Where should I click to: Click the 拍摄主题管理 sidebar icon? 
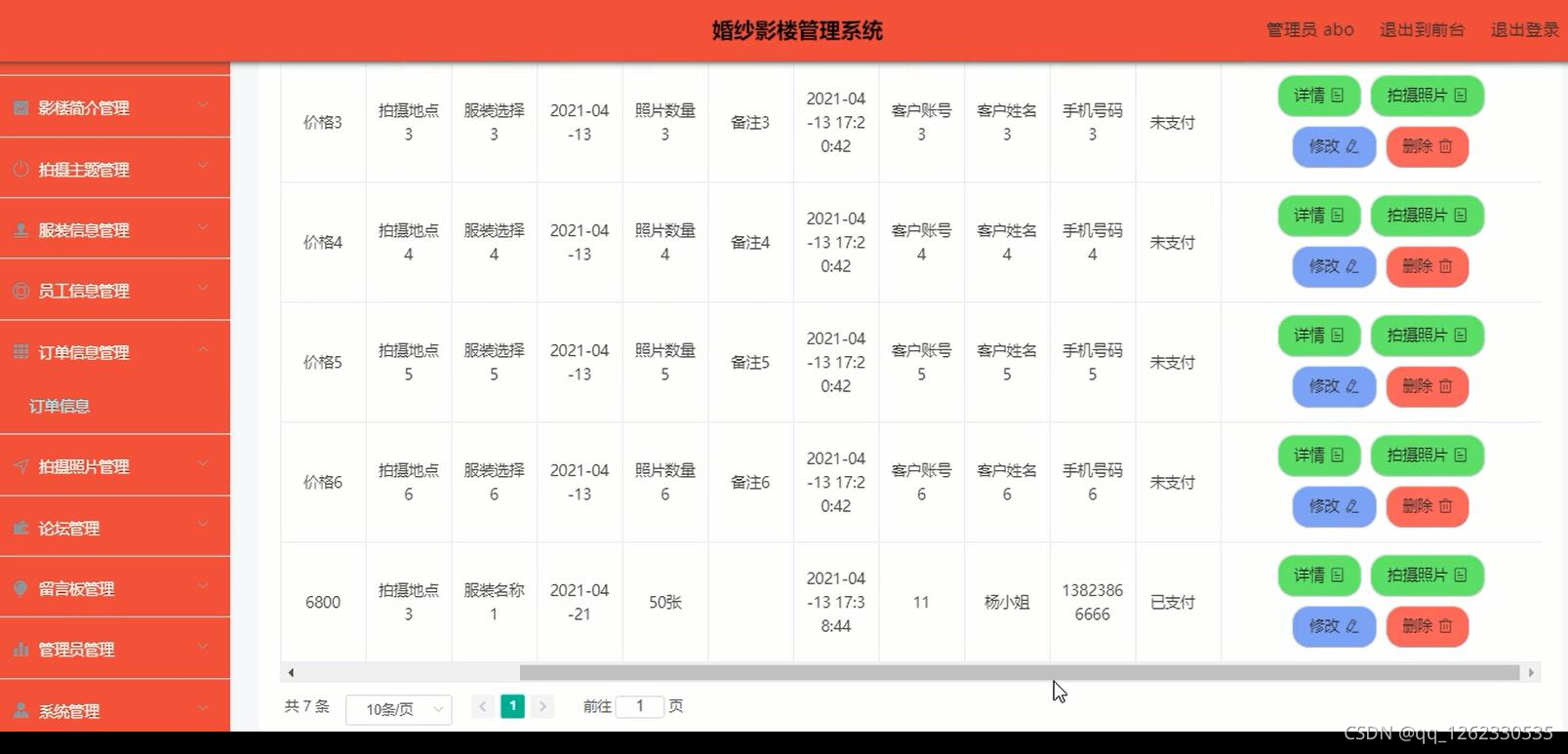coord(20,169)
